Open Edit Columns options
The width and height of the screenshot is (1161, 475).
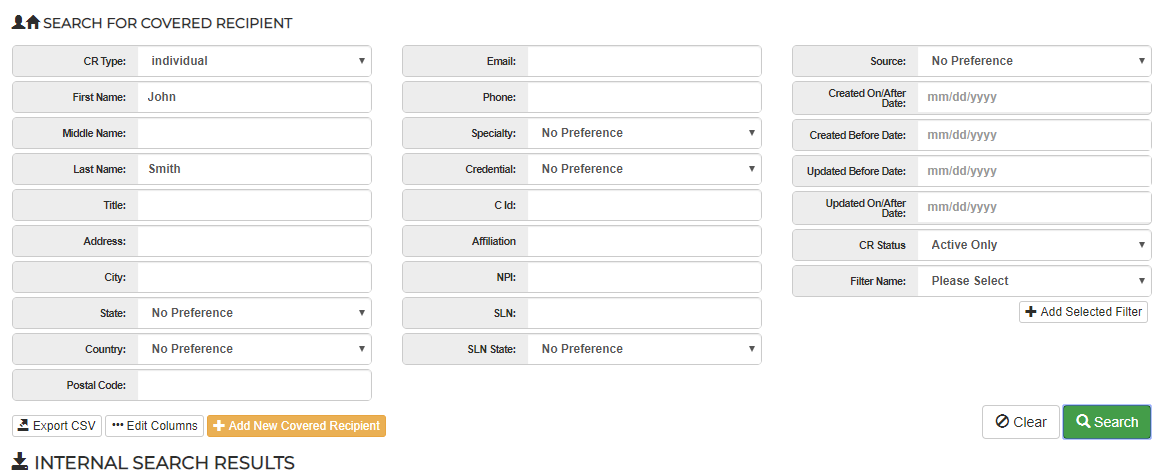coord(154,426)
